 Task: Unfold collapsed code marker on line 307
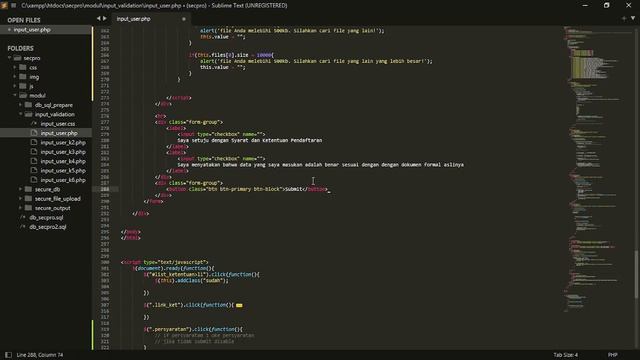(239, 305)
